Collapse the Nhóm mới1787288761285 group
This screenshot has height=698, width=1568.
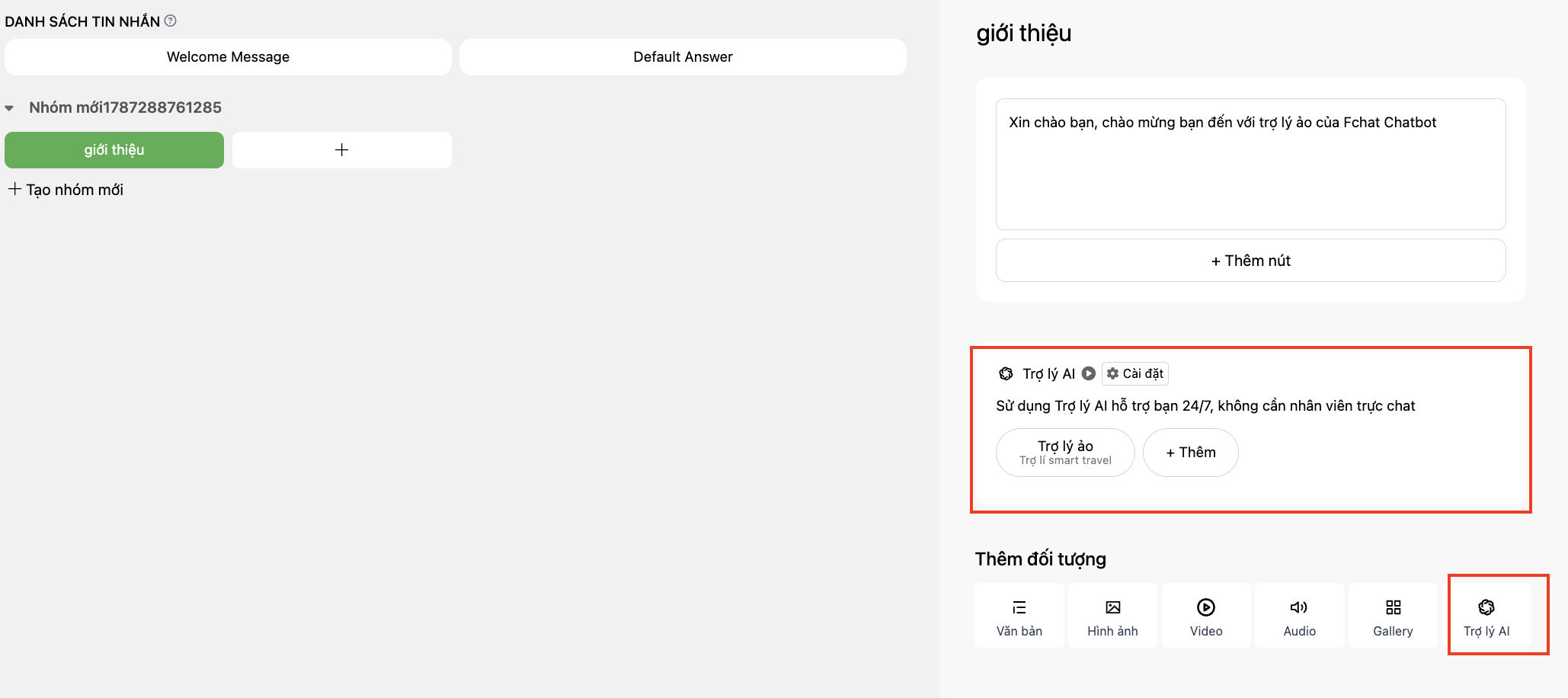point(9,108)
